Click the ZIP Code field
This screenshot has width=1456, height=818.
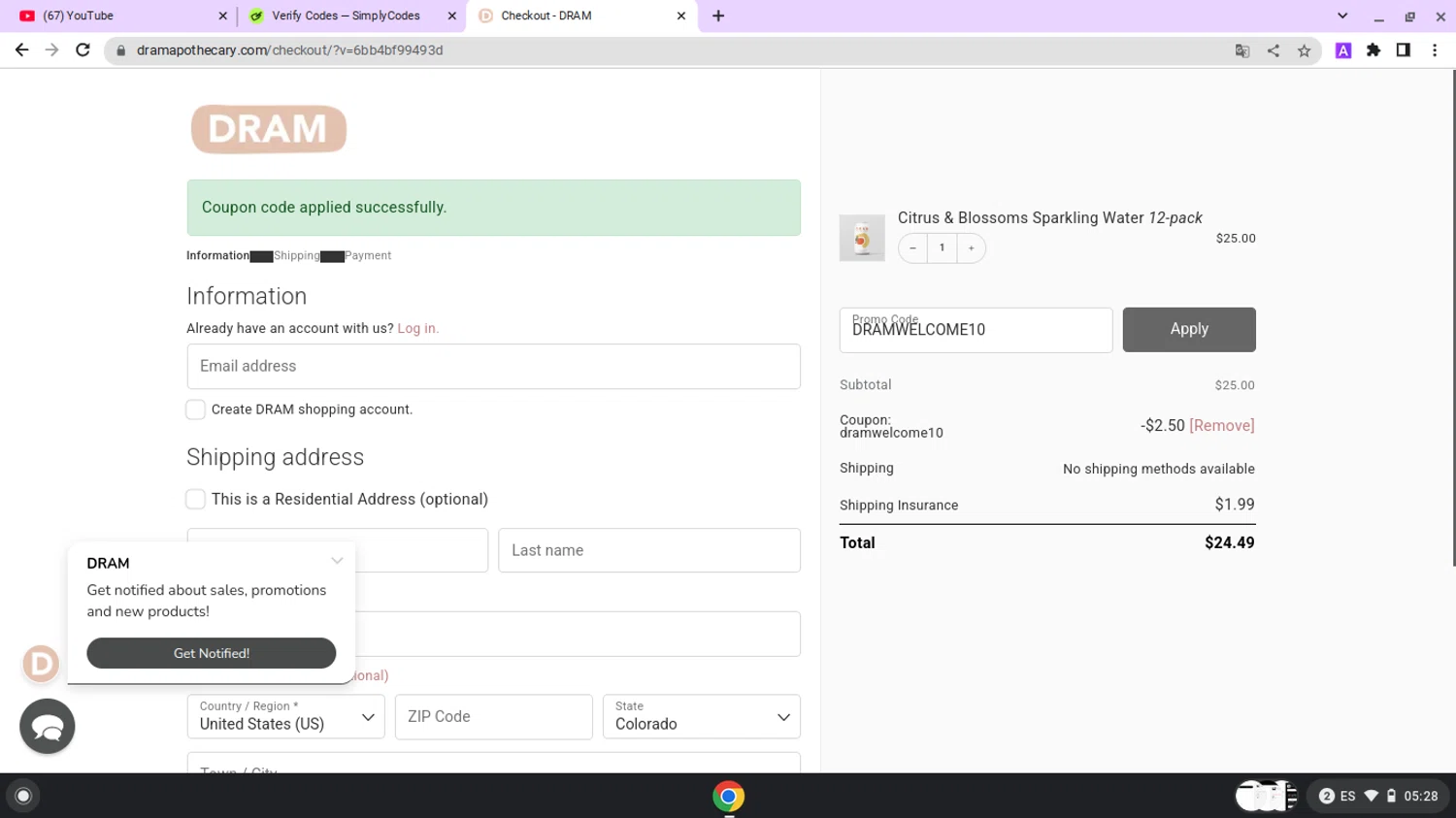(x=493, y=716)
